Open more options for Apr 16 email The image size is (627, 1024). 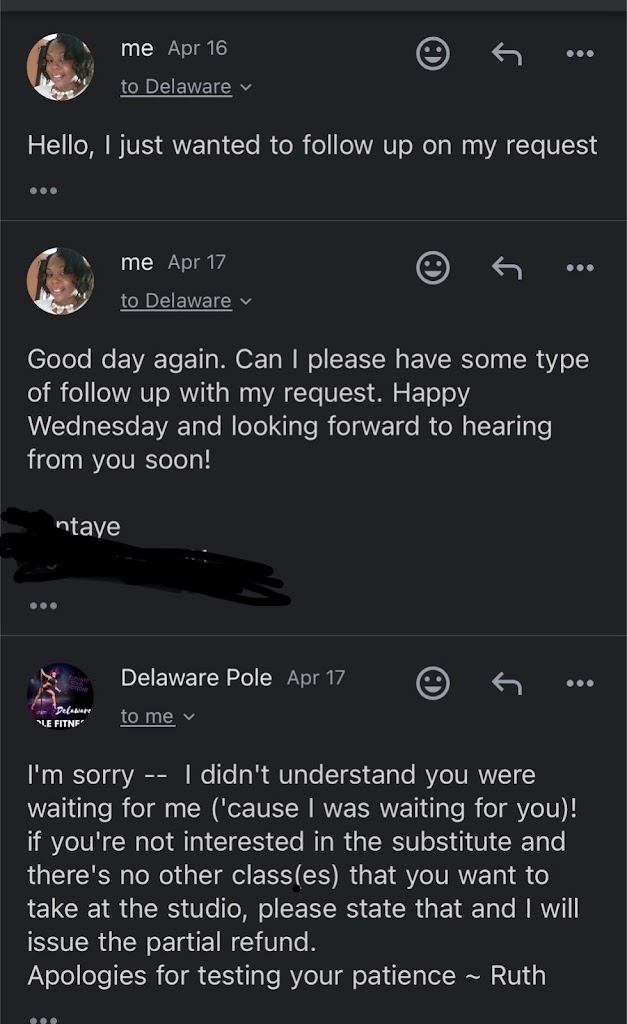(580, 54)
